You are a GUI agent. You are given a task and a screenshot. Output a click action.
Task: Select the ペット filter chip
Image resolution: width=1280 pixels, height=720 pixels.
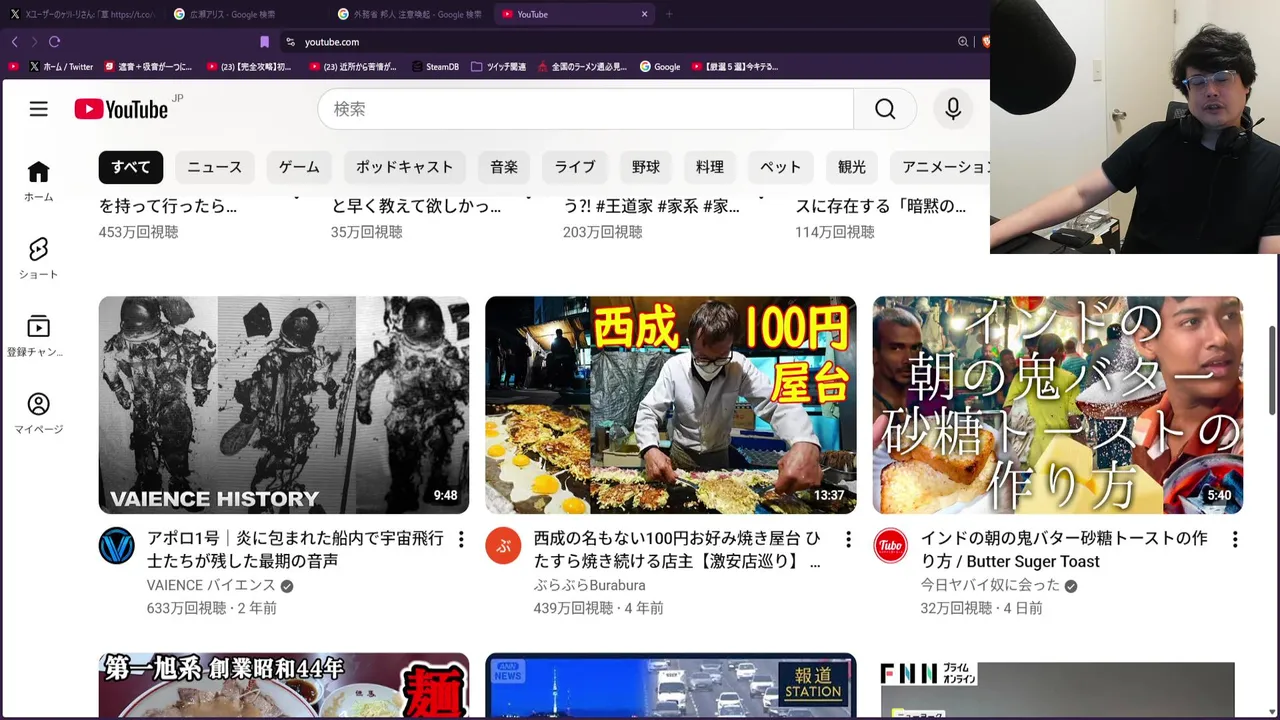pos(781,167)
